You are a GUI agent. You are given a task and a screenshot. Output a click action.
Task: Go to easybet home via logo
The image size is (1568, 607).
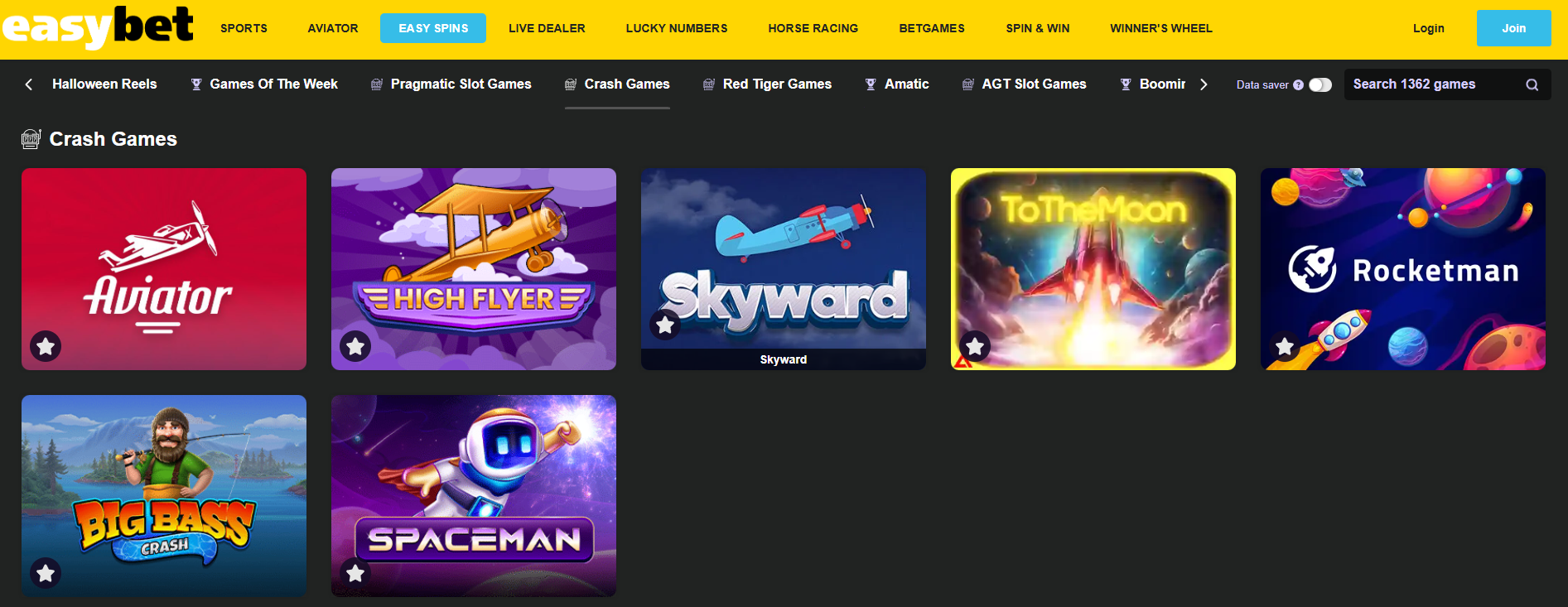98,27
